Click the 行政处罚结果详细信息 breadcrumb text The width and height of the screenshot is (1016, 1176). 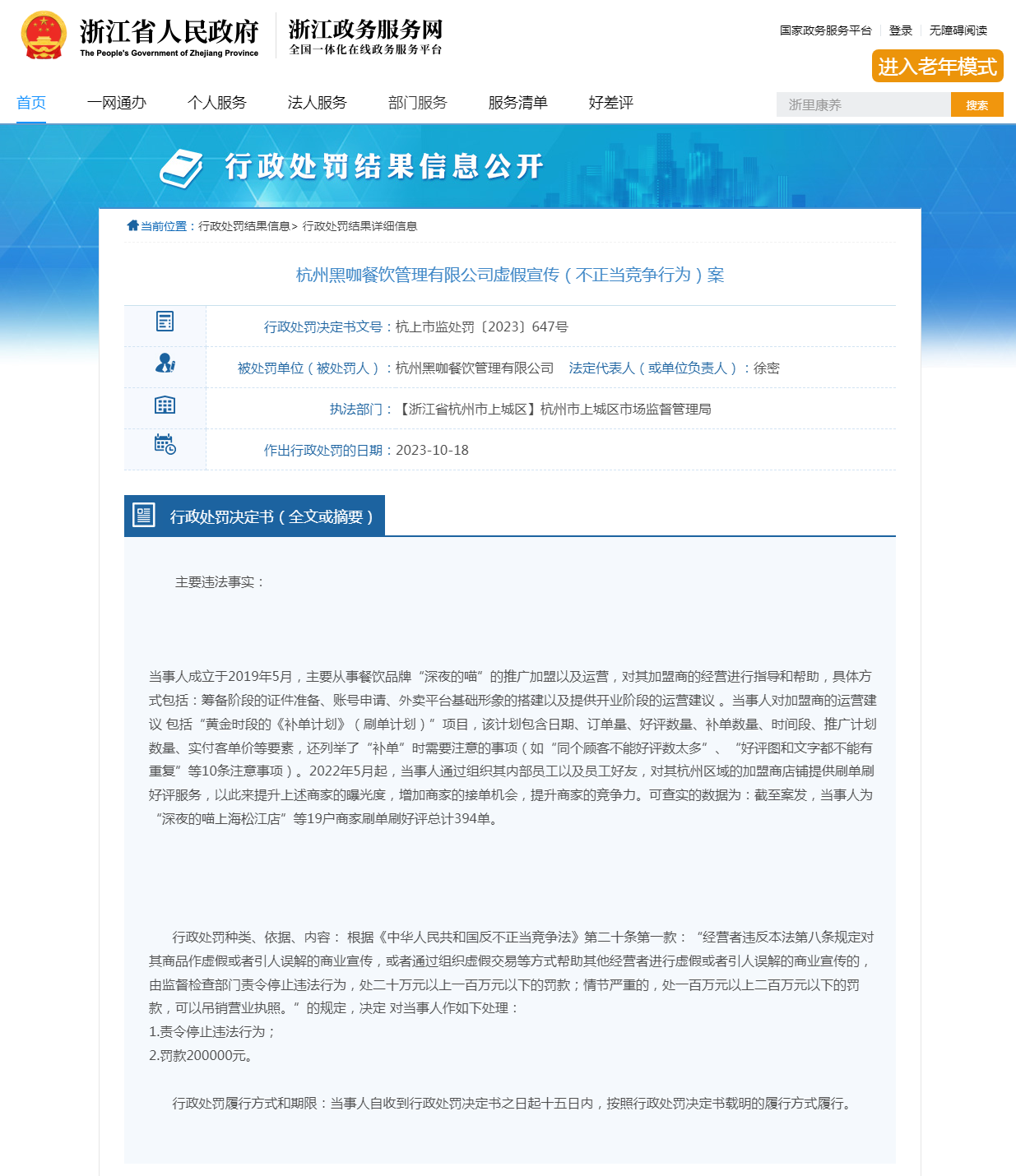(x=360, y=226)
